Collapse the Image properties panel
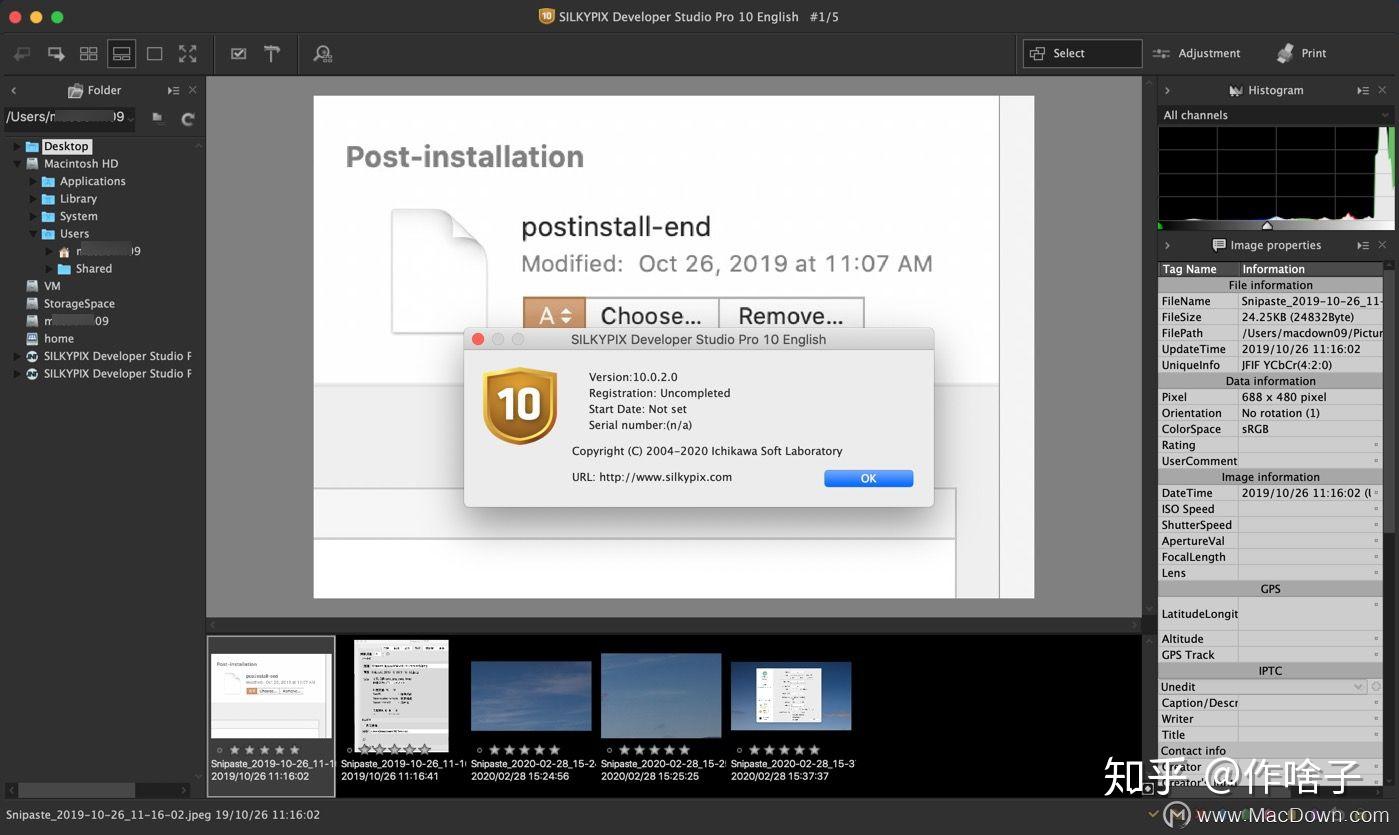 (x=1167, y=245)
